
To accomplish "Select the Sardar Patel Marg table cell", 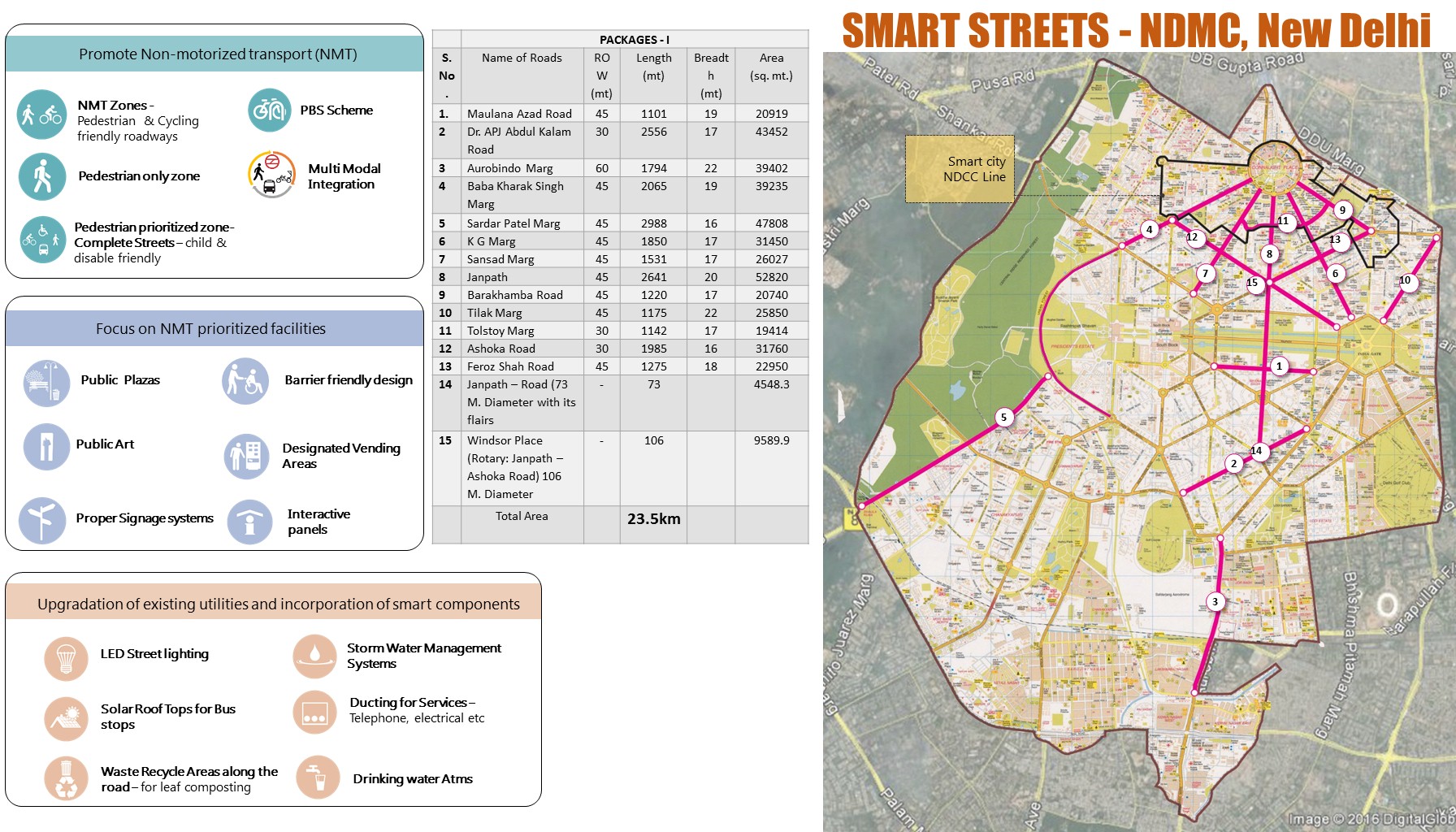I will pos(522,223).
